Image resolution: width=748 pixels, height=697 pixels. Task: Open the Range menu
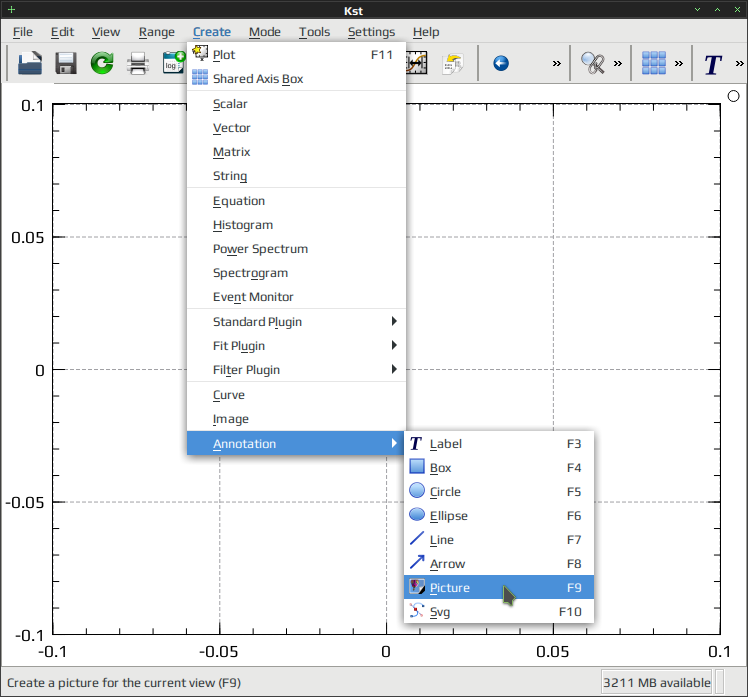click(x=157, y=32)
